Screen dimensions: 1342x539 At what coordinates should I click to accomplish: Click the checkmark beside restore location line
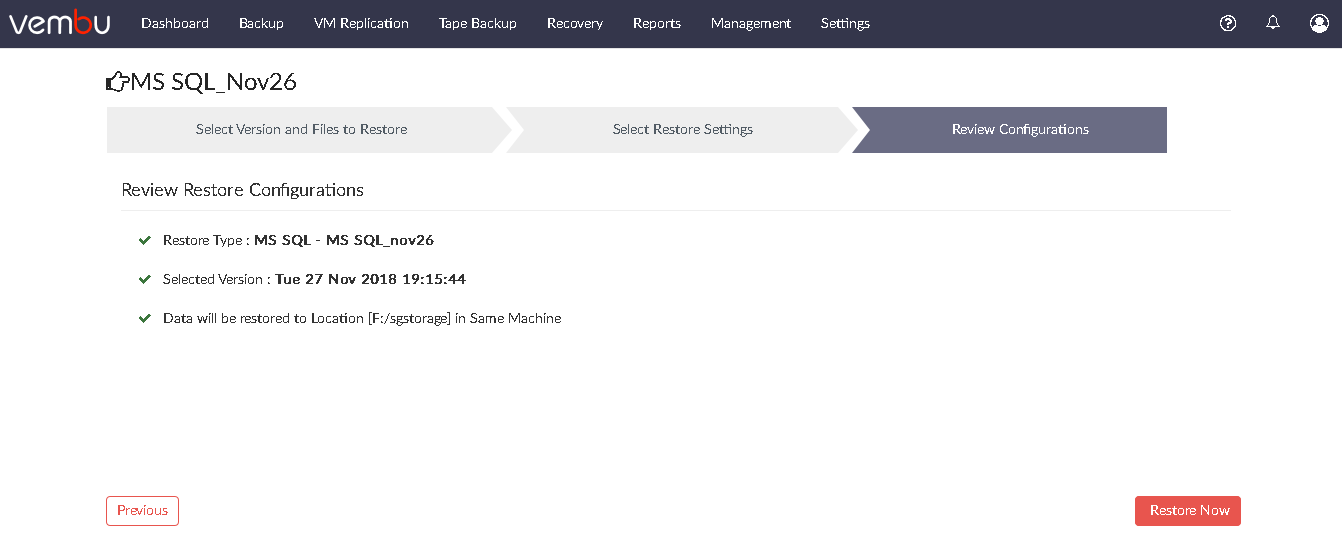pos(145,319)
